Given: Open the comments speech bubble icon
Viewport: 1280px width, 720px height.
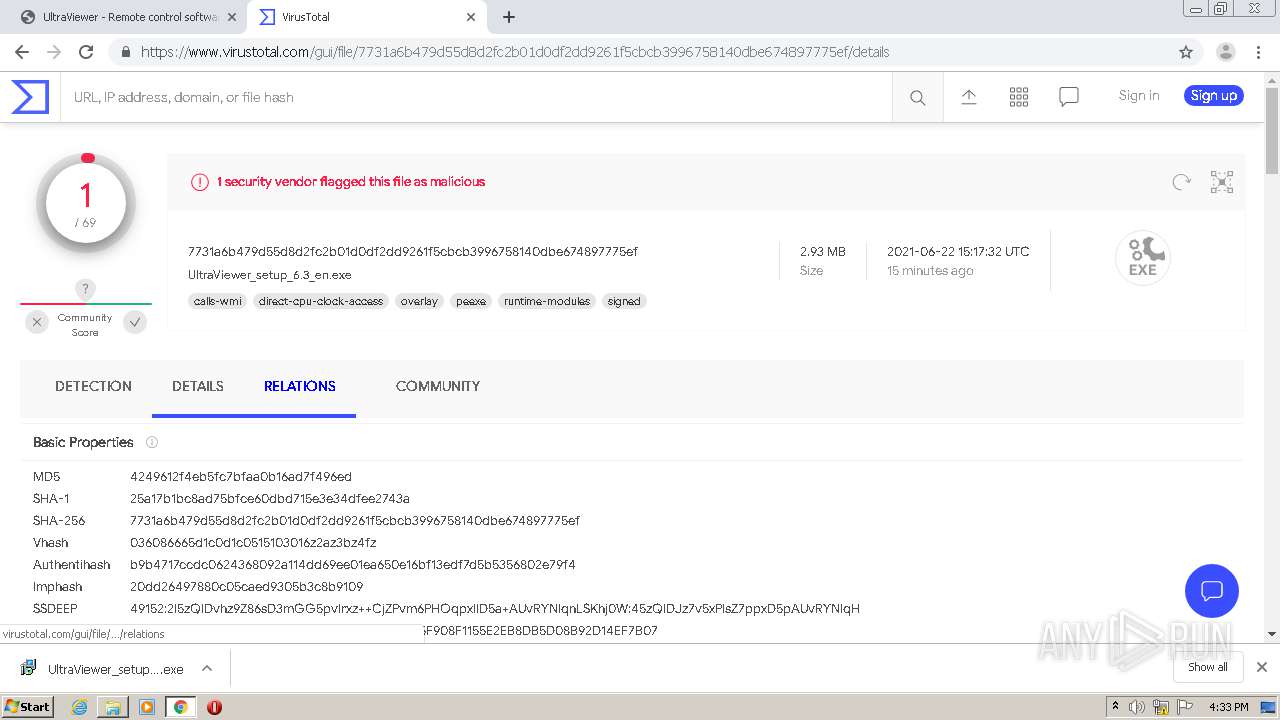Looking at the screenshot, I should [1069, 97].
